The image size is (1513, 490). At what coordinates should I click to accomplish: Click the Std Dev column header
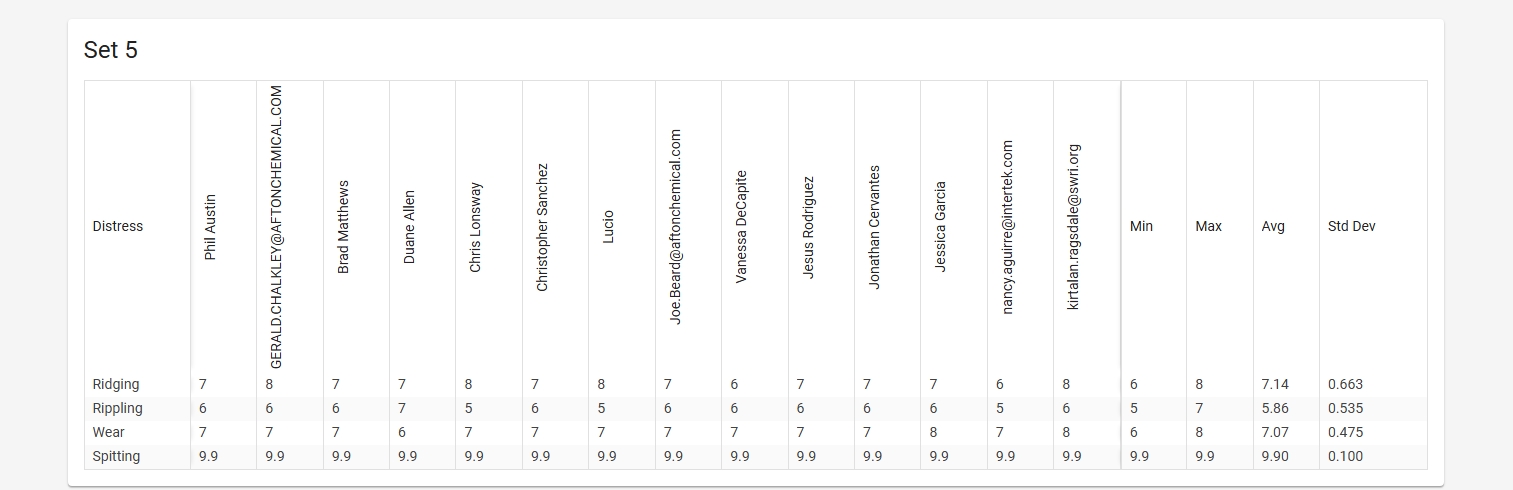point(1351,226)
